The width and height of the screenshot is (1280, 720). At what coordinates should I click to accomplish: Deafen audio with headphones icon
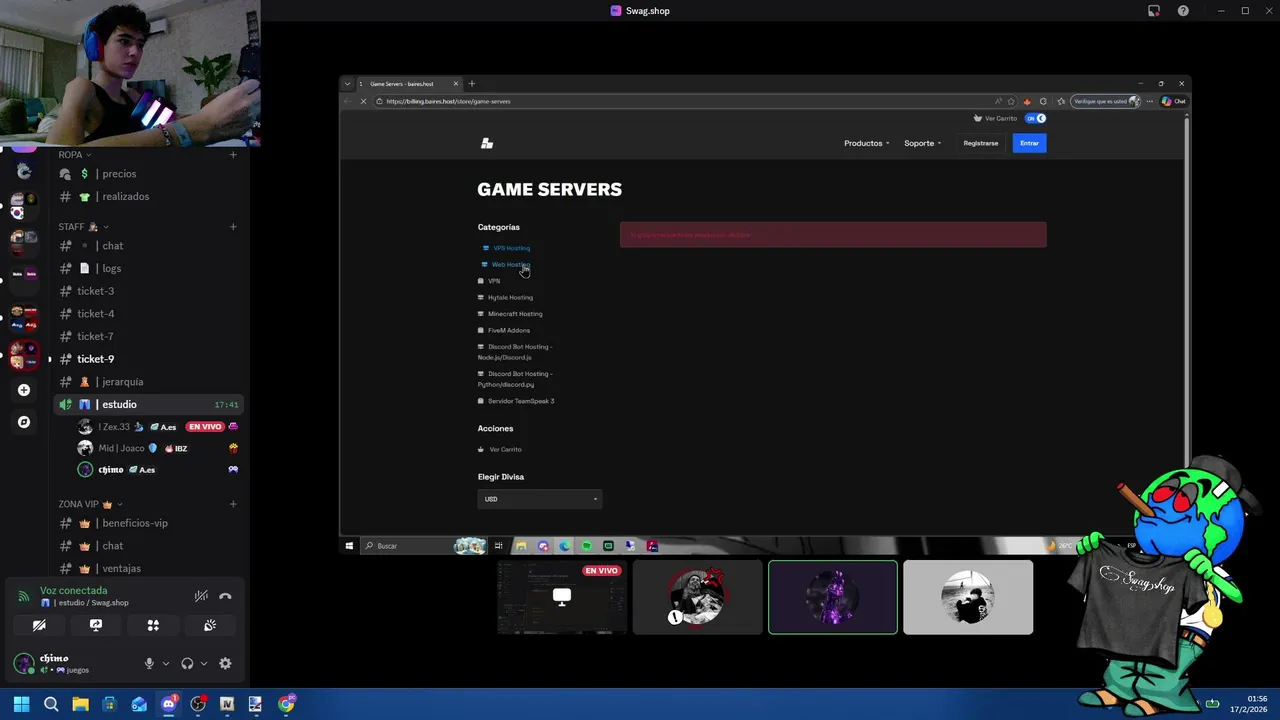pos(187,663)
